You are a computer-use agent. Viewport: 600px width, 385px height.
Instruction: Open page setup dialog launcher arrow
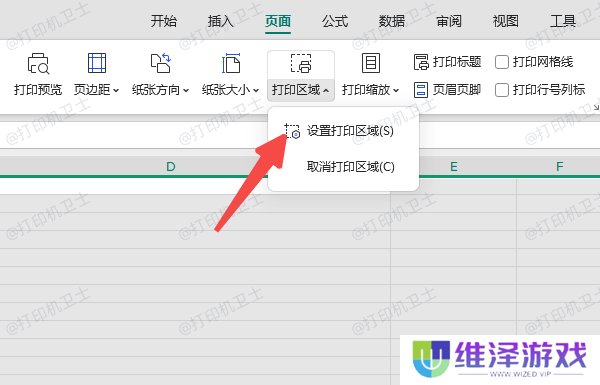click(x=596, y=108)
